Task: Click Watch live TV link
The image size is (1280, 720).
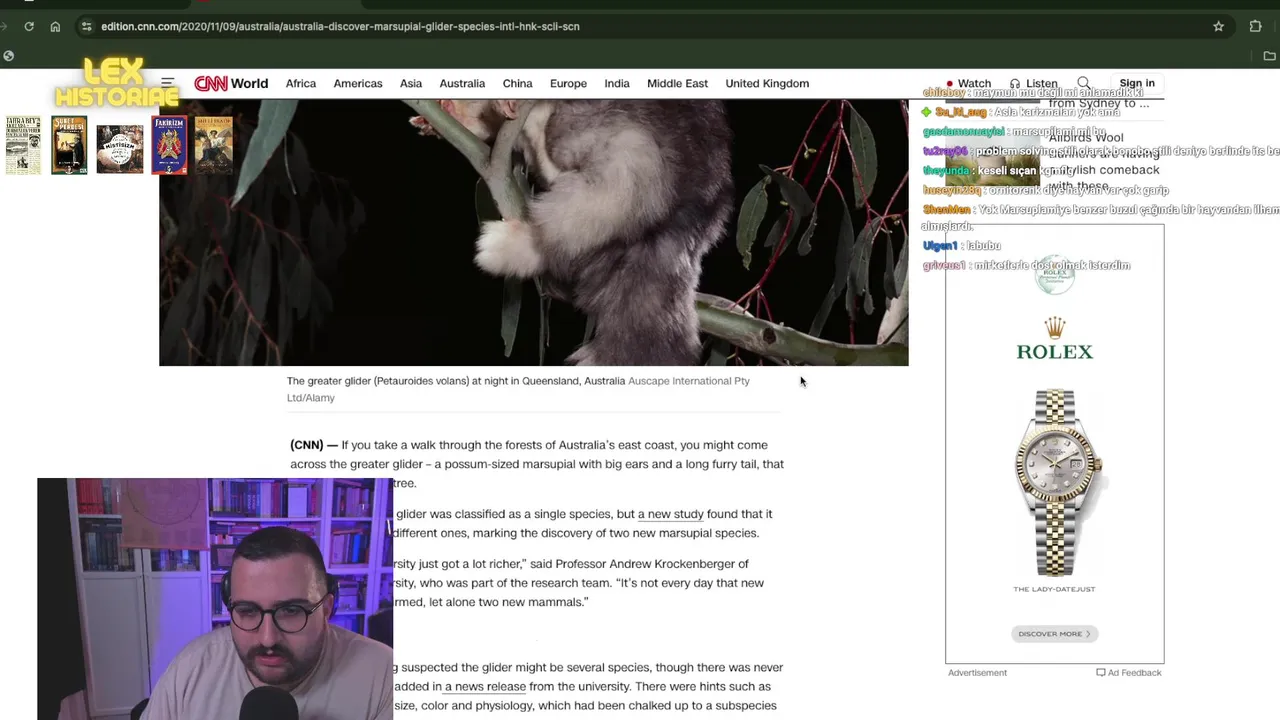Action: point(968,84)
